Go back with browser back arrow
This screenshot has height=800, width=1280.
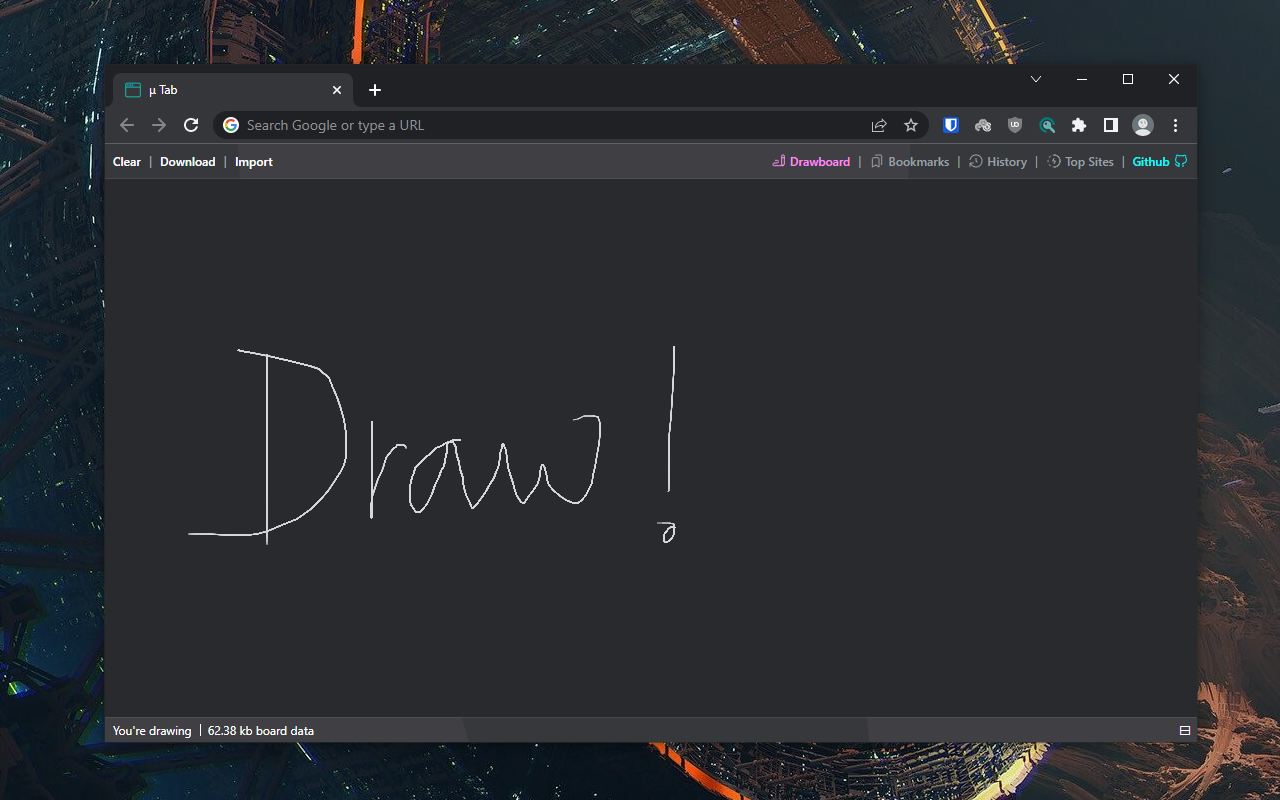click(x=126, y=125)
